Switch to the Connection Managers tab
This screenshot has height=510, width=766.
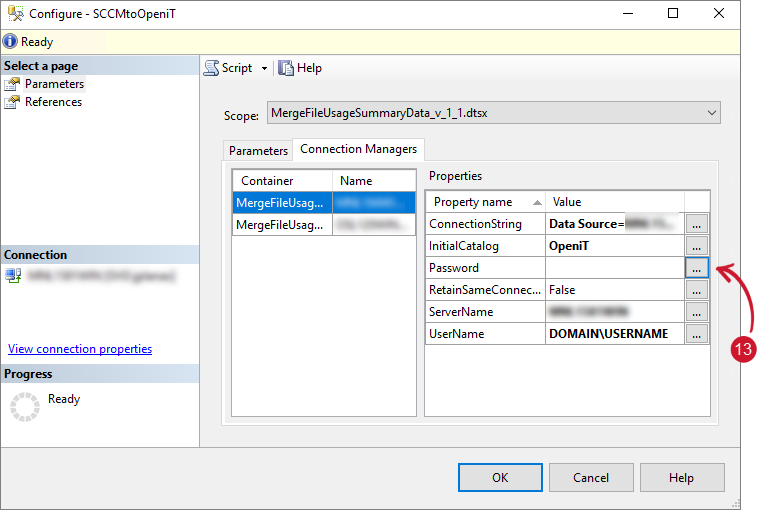358,149
